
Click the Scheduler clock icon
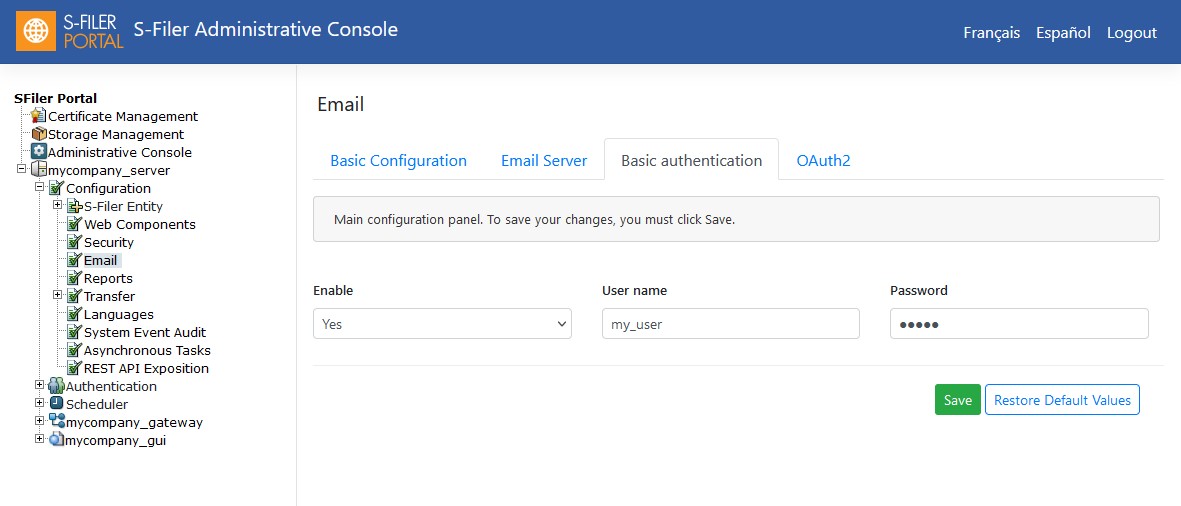(x=56, y=404)
